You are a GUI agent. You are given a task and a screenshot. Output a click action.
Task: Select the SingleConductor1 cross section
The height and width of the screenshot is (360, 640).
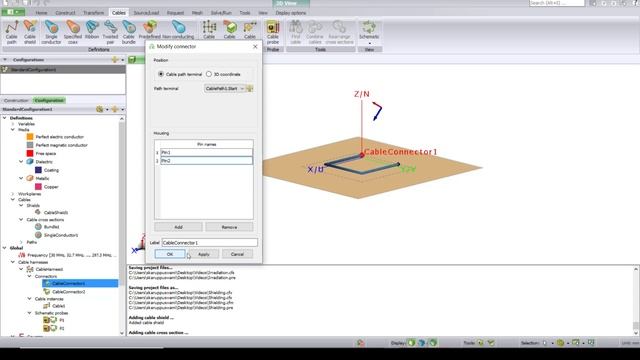[61, 235]
